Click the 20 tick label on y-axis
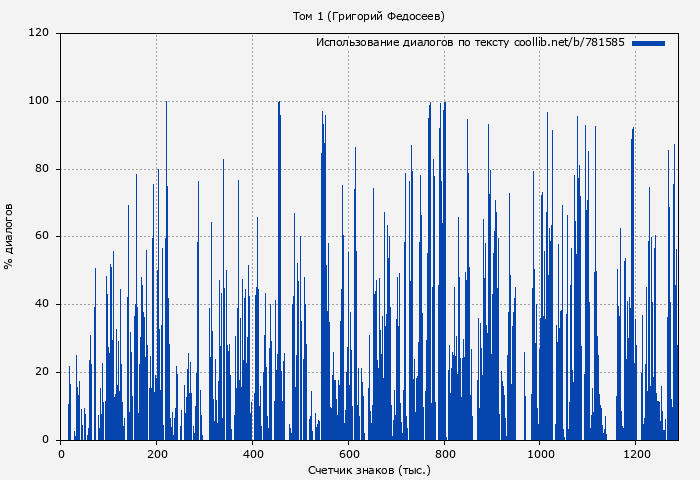 pyautogui.click(x=42, y=372)
